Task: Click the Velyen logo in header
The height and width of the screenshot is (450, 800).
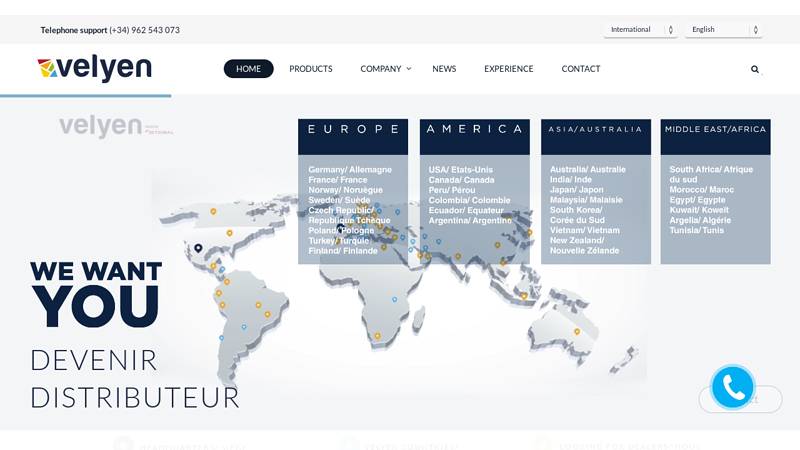Action: tap(94, 68)
